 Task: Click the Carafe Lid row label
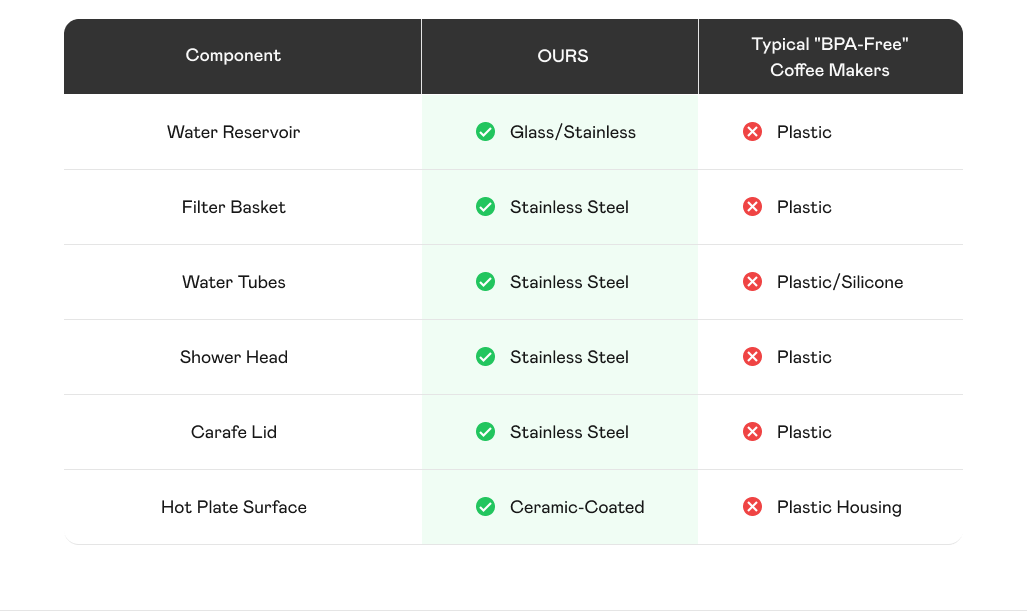233,432
